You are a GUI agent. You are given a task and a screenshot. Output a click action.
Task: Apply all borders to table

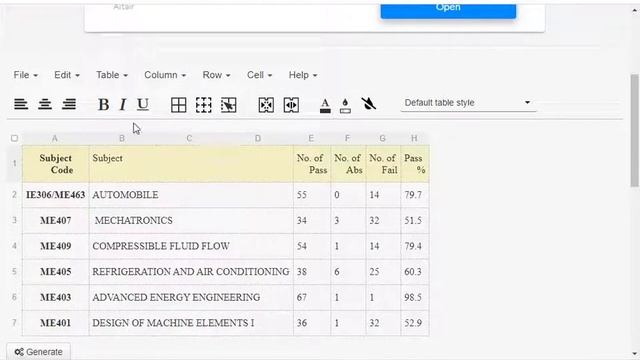click(178, 105)
